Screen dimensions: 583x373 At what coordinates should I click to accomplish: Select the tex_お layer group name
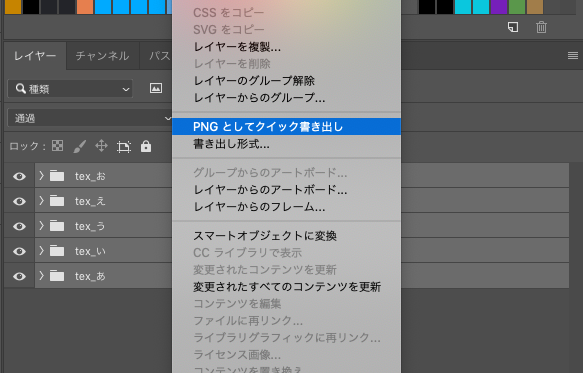point(90,176)
